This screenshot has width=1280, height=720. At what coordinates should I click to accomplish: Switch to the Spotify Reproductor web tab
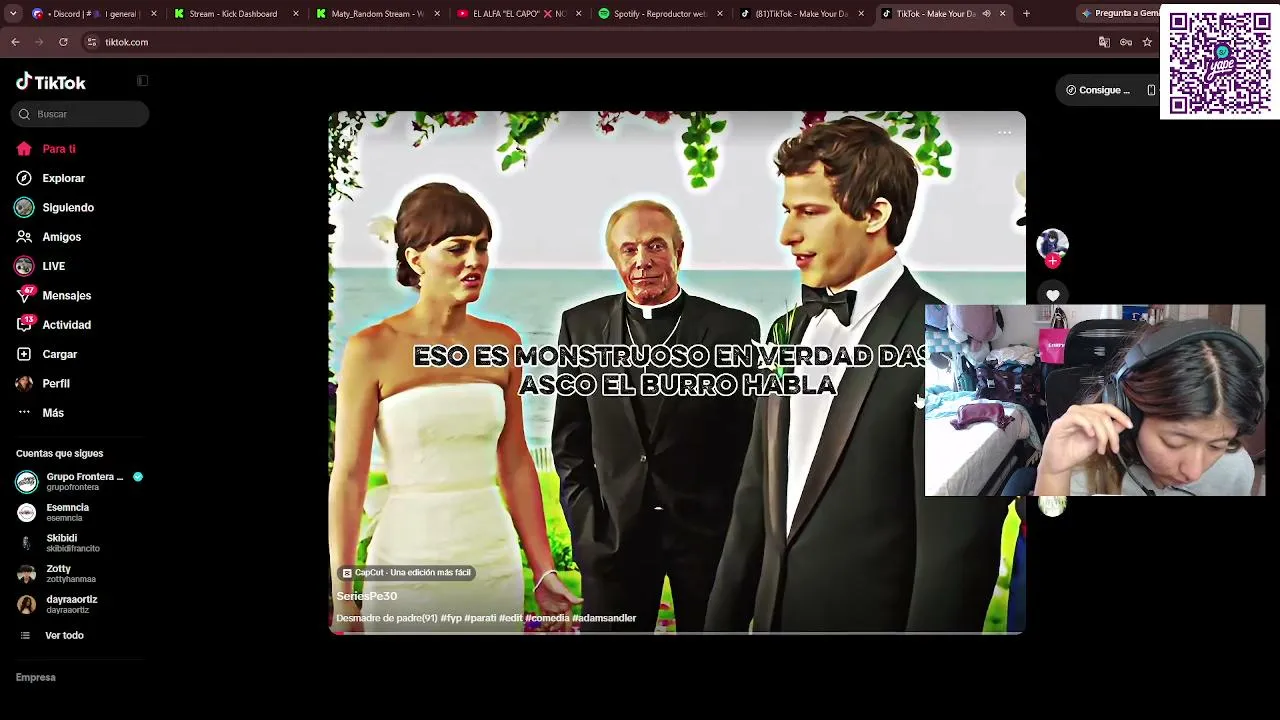coord(662,14)
